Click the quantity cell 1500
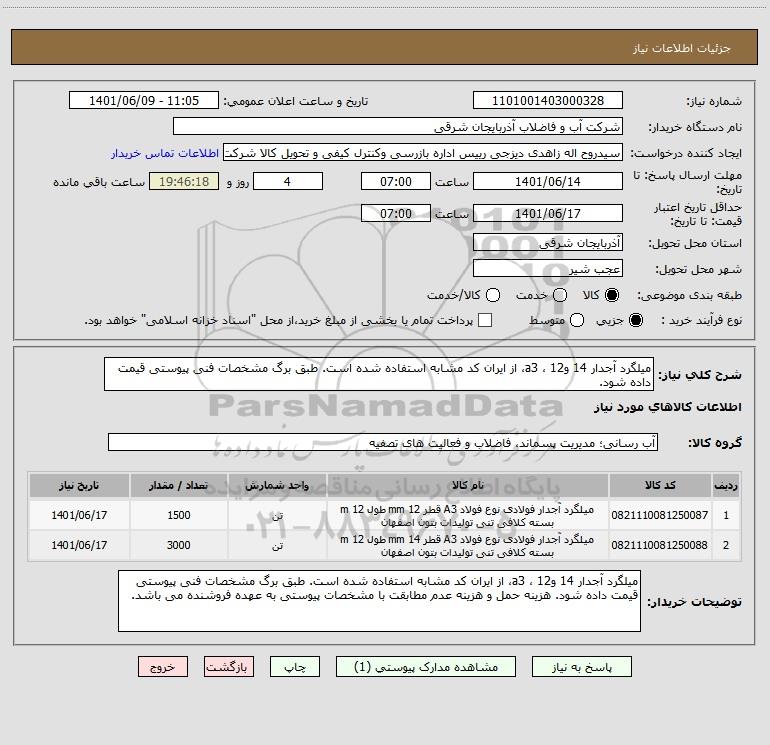The height and width of the screenshot is (745, 770). pos(179,515)
